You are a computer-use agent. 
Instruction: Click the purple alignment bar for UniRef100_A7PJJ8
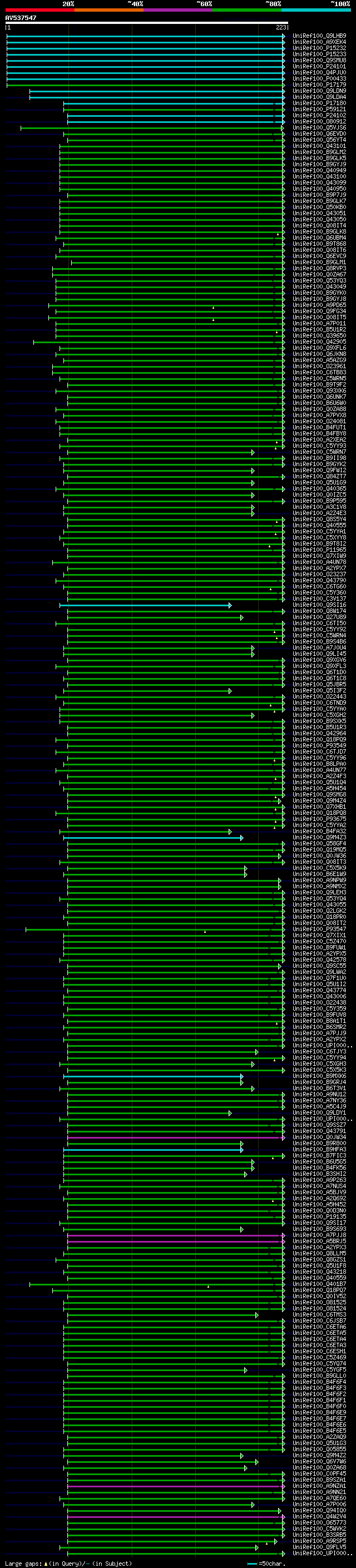click(x=176, y=1235)
